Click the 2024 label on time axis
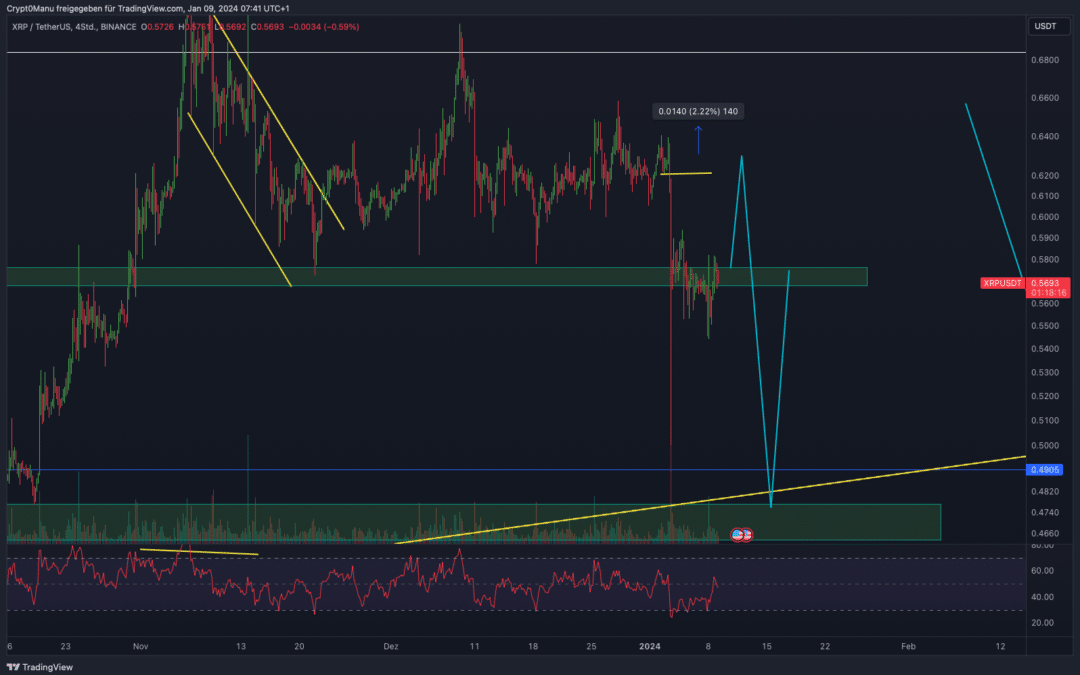1080x675 pixels. tap(650, 646)
